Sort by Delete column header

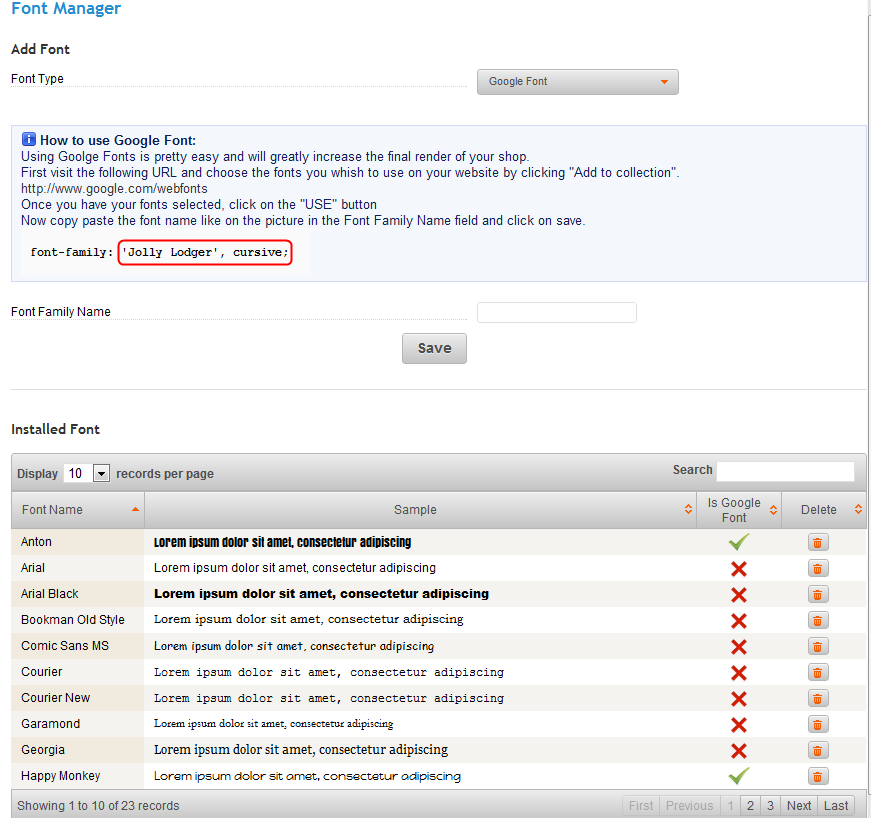point(824,510)
